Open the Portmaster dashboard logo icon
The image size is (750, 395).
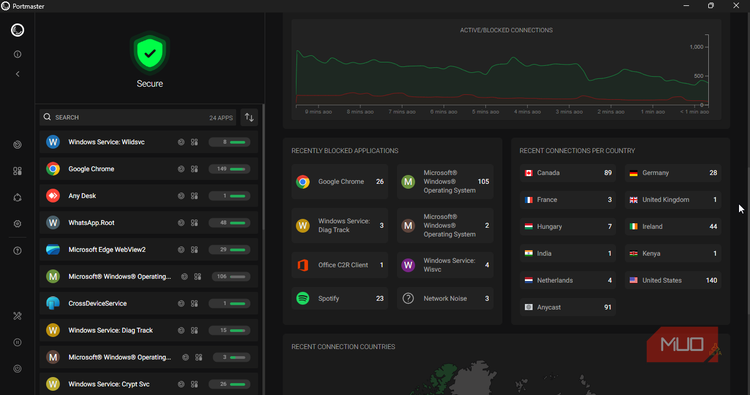tap(17, 30)
